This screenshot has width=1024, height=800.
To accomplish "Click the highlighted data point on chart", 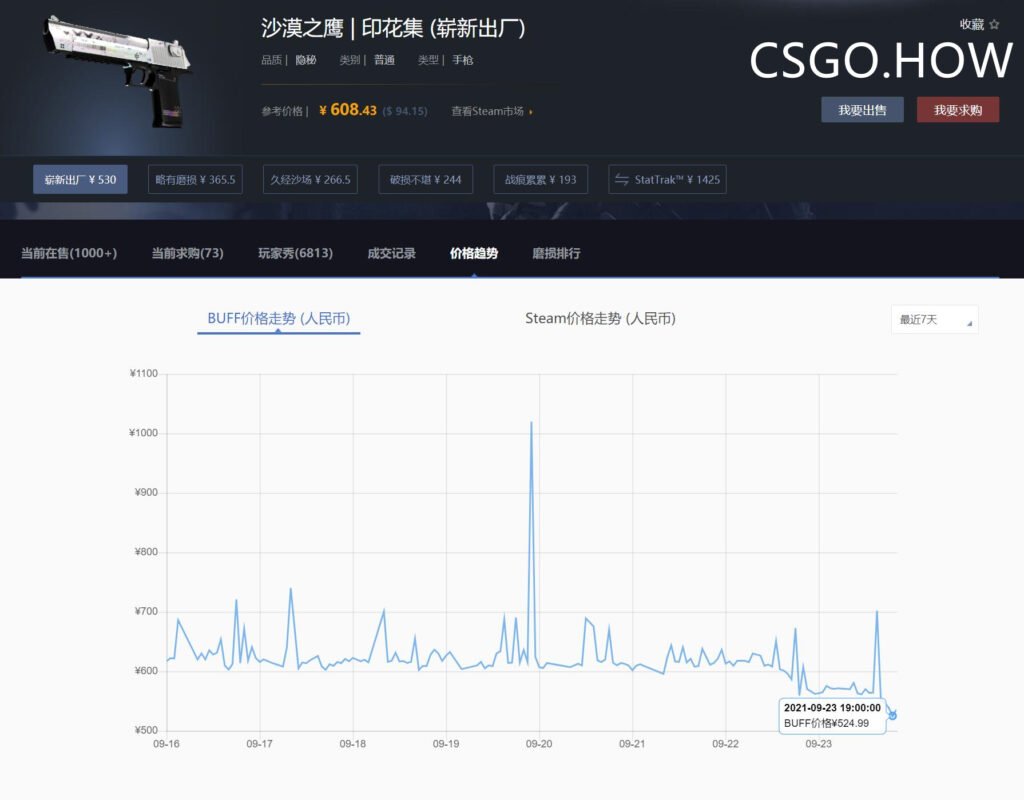I will click(892, 716).
